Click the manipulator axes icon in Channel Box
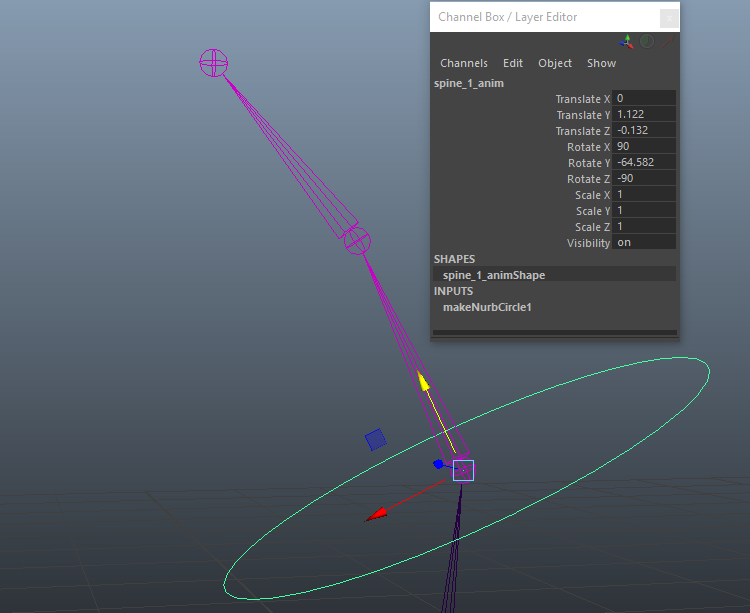 point(626,42)
